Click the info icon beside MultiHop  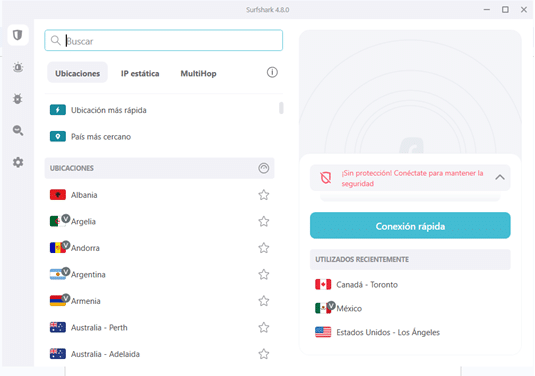(x=272, y=72)
